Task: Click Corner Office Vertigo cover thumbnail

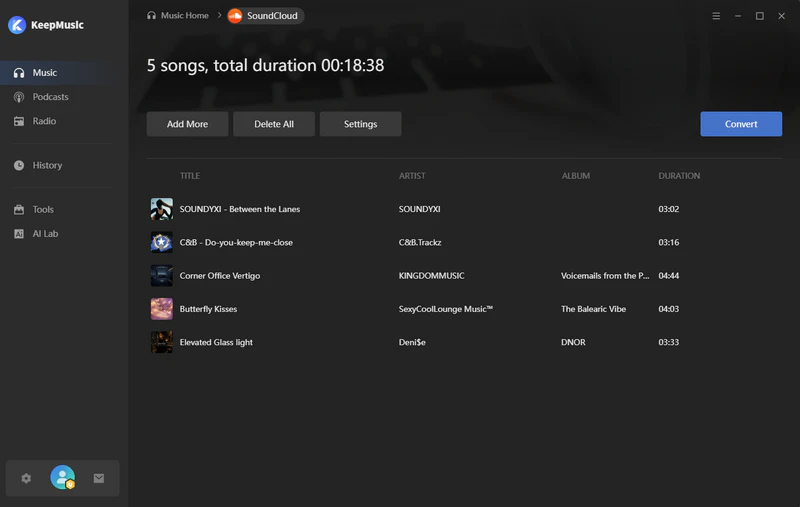Action: [x=162, y=275]
